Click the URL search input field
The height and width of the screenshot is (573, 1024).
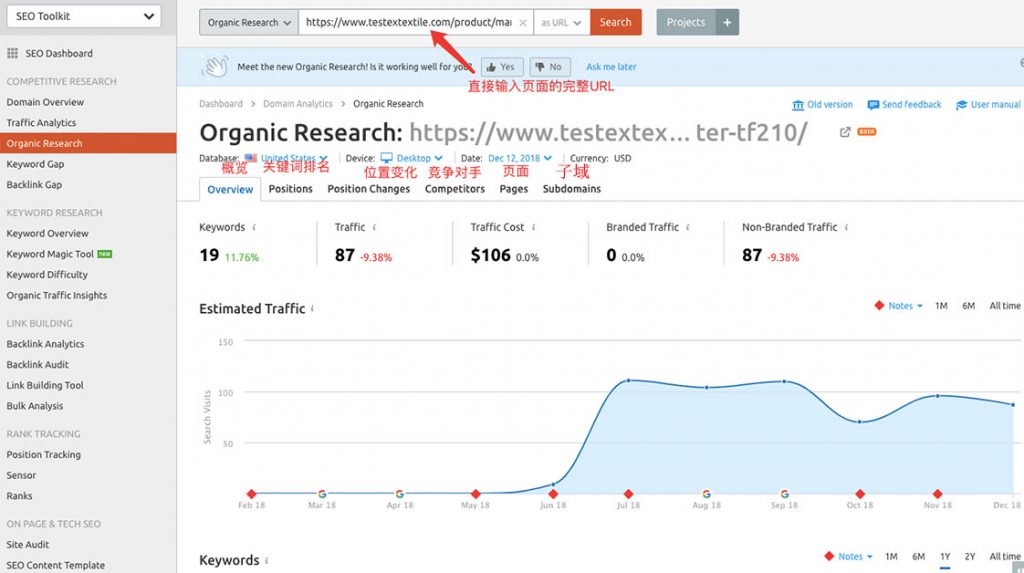pyautogui.click(x=408, y=22)
